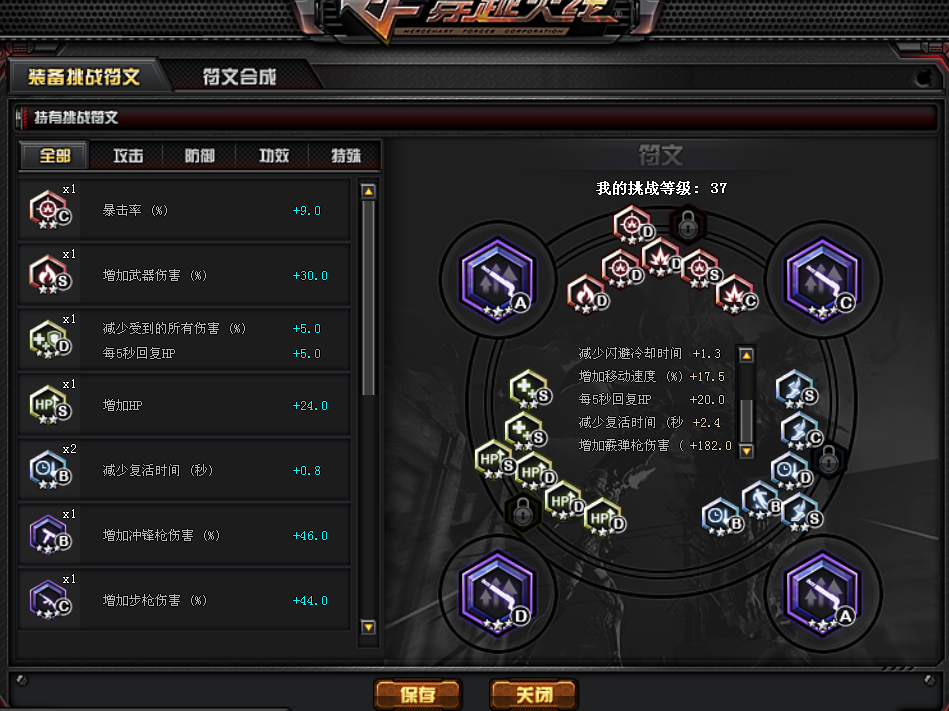Select the 暴击率 rune icon in list

click(50, 210)
